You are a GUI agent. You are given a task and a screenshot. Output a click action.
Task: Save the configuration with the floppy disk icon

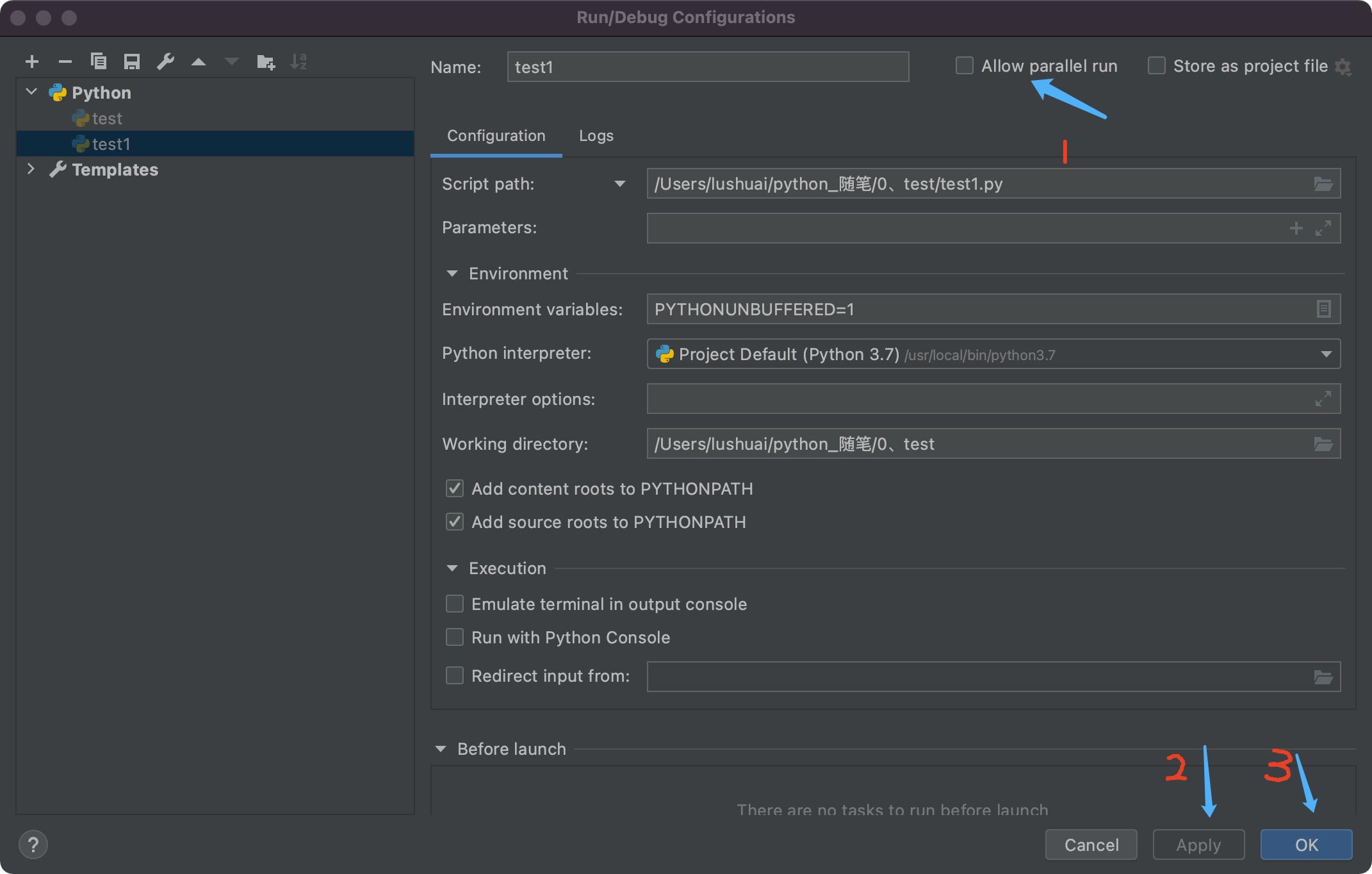click(x=132, y=62)
